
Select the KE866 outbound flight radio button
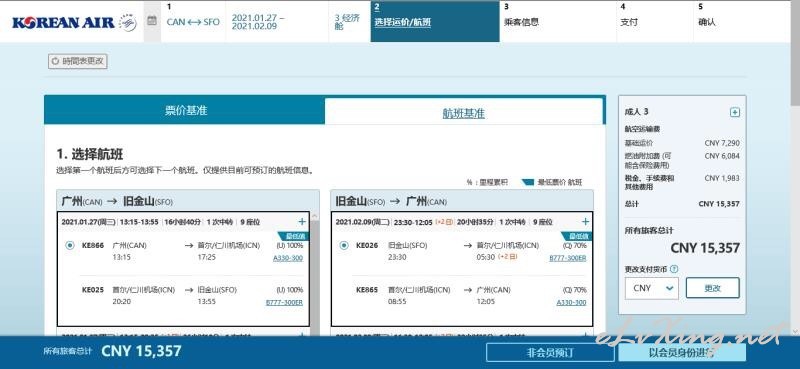click(70, 245)
